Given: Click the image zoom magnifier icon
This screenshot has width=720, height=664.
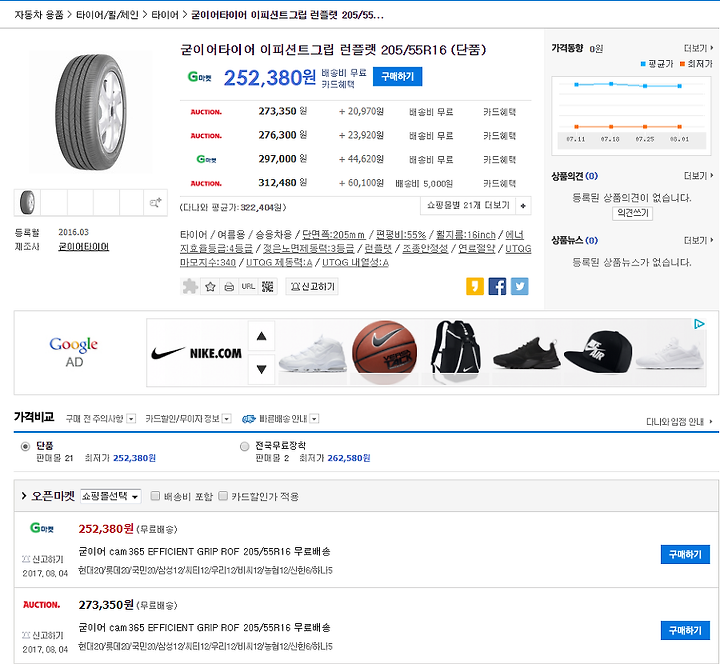Looking at the screenshot, I should click(x=155, y=203).
